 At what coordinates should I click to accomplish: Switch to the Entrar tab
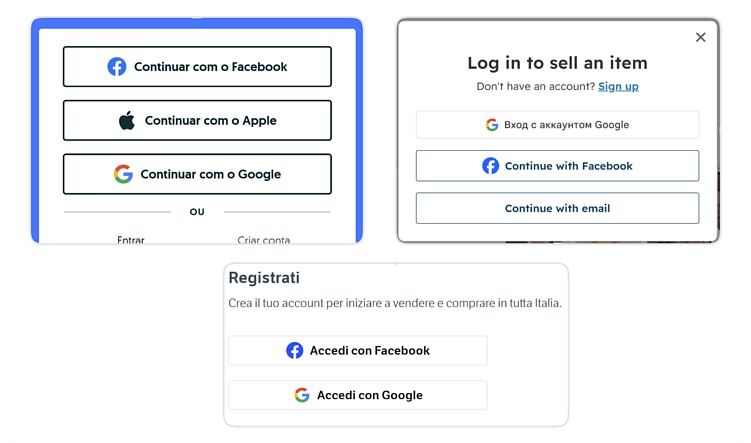click(130, 240)
